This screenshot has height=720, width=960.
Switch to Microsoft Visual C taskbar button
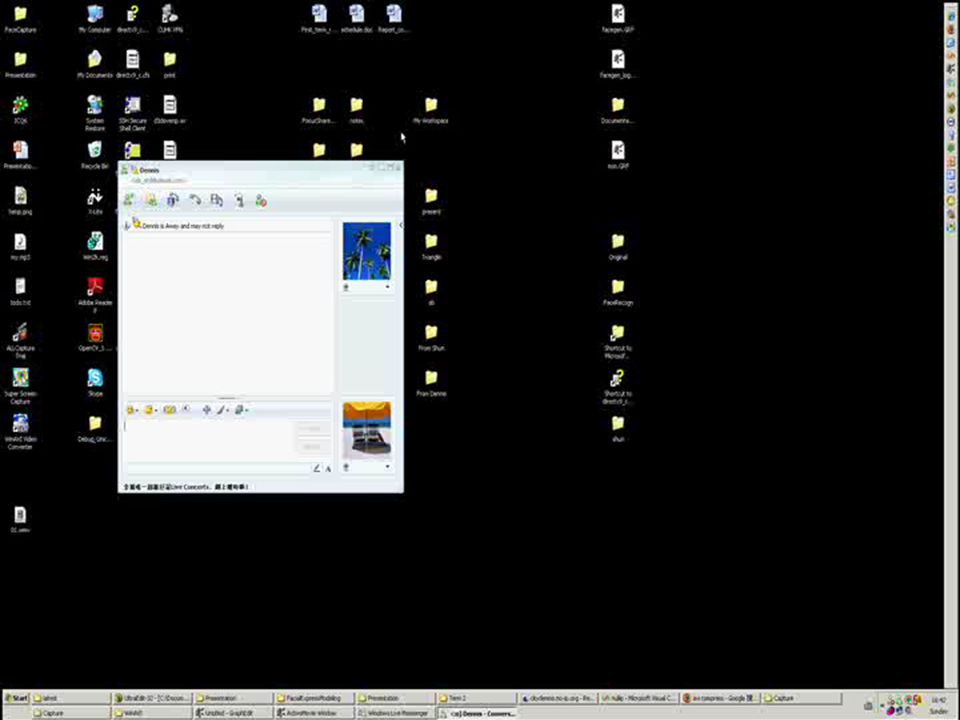point(639,698)
